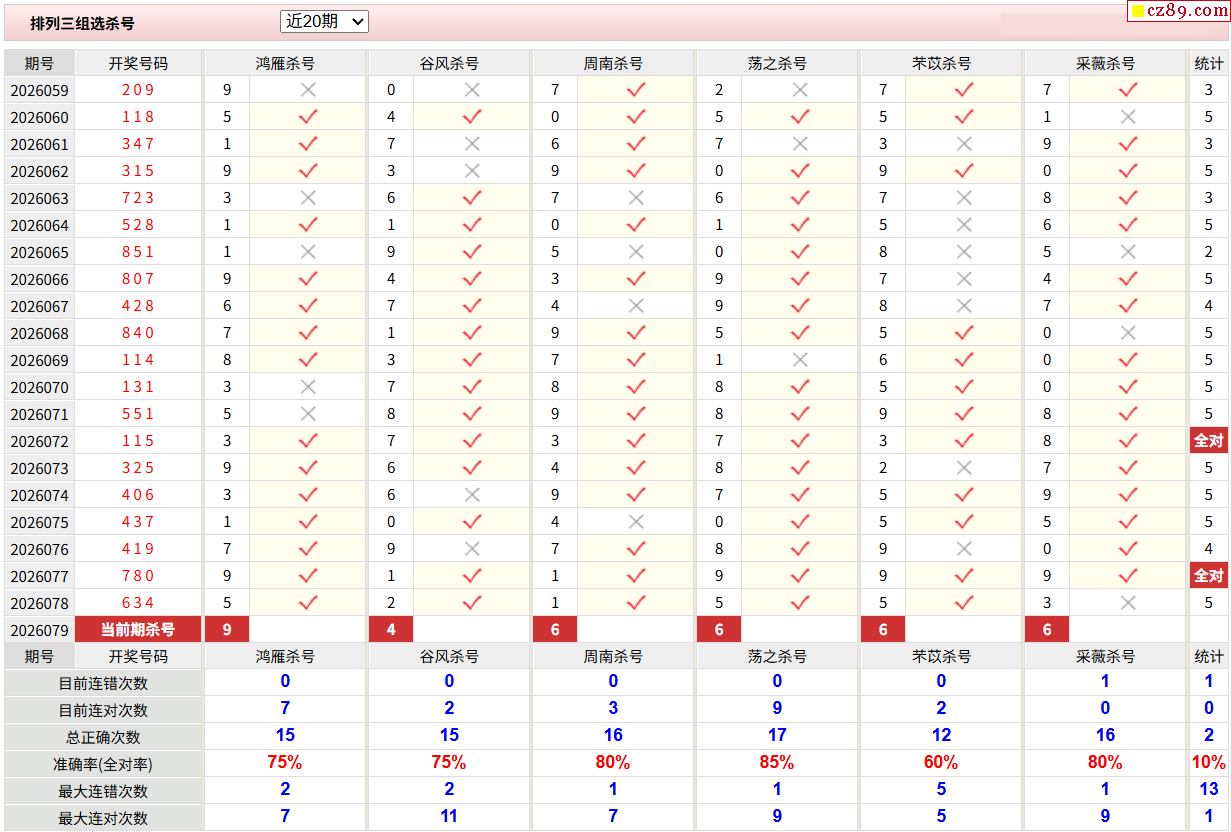Click the X mark for 鸿雁杀号 in row 2026059
Viewport: 1231px width, 832px height.
308,90
